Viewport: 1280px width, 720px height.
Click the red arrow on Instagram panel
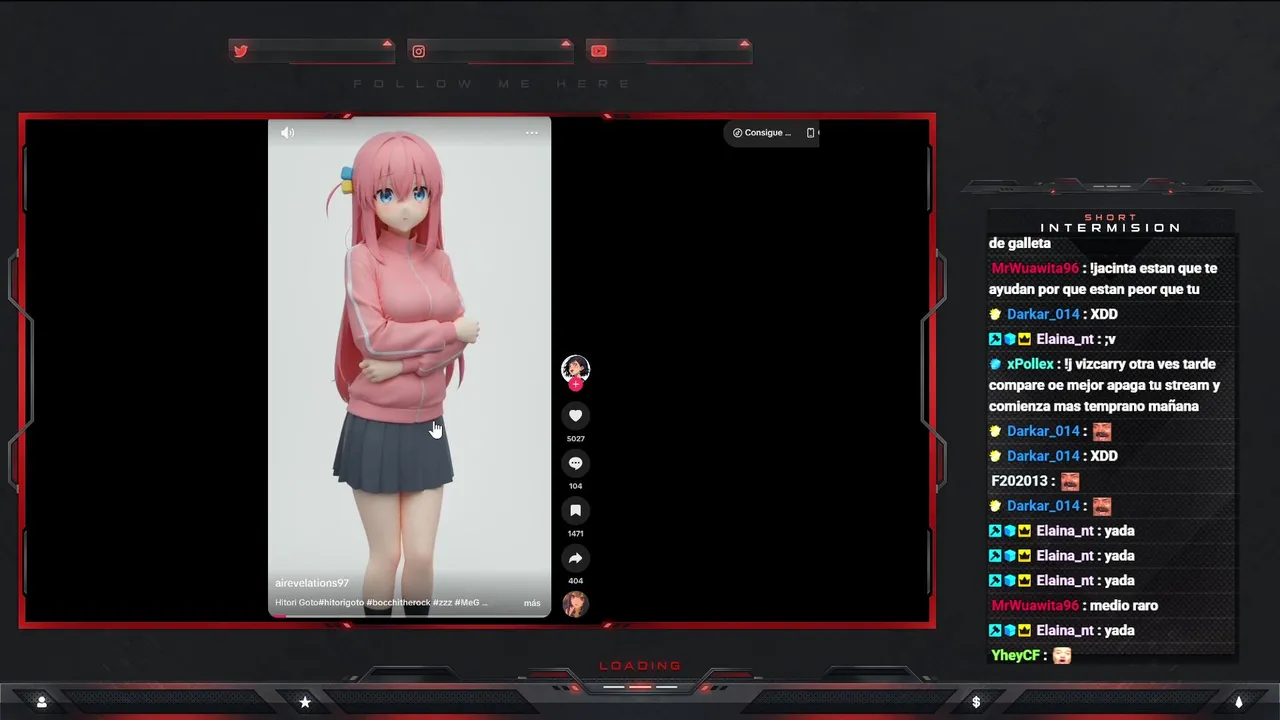click(x=566, y=44)
